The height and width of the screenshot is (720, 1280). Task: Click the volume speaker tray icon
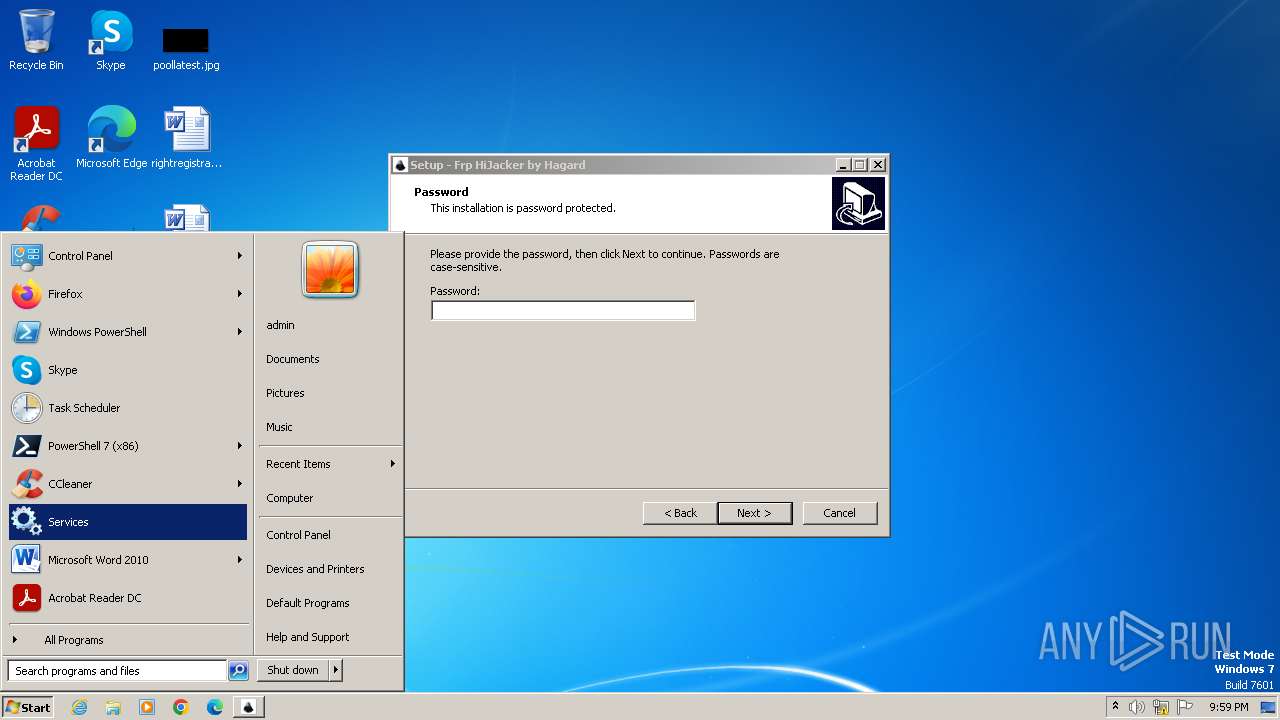(1137, 707)
